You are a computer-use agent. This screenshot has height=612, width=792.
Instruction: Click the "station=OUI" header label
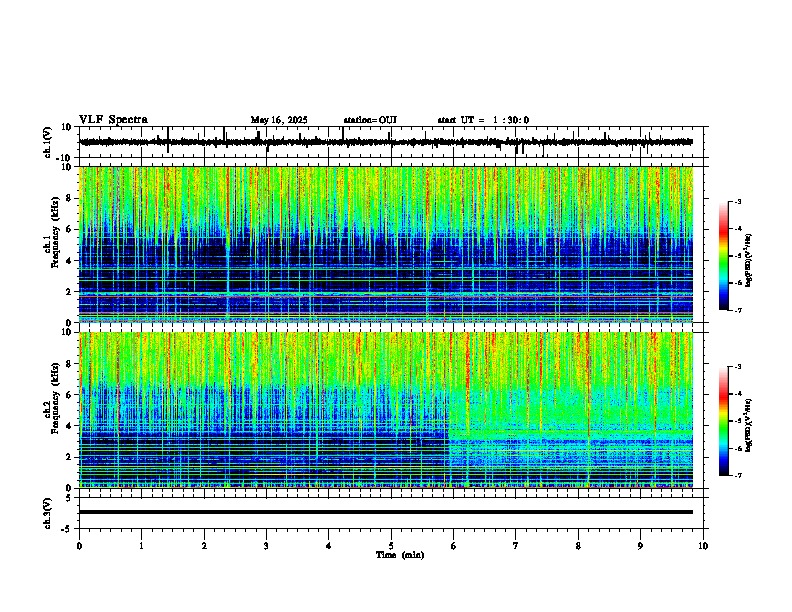tap(370, 120)
